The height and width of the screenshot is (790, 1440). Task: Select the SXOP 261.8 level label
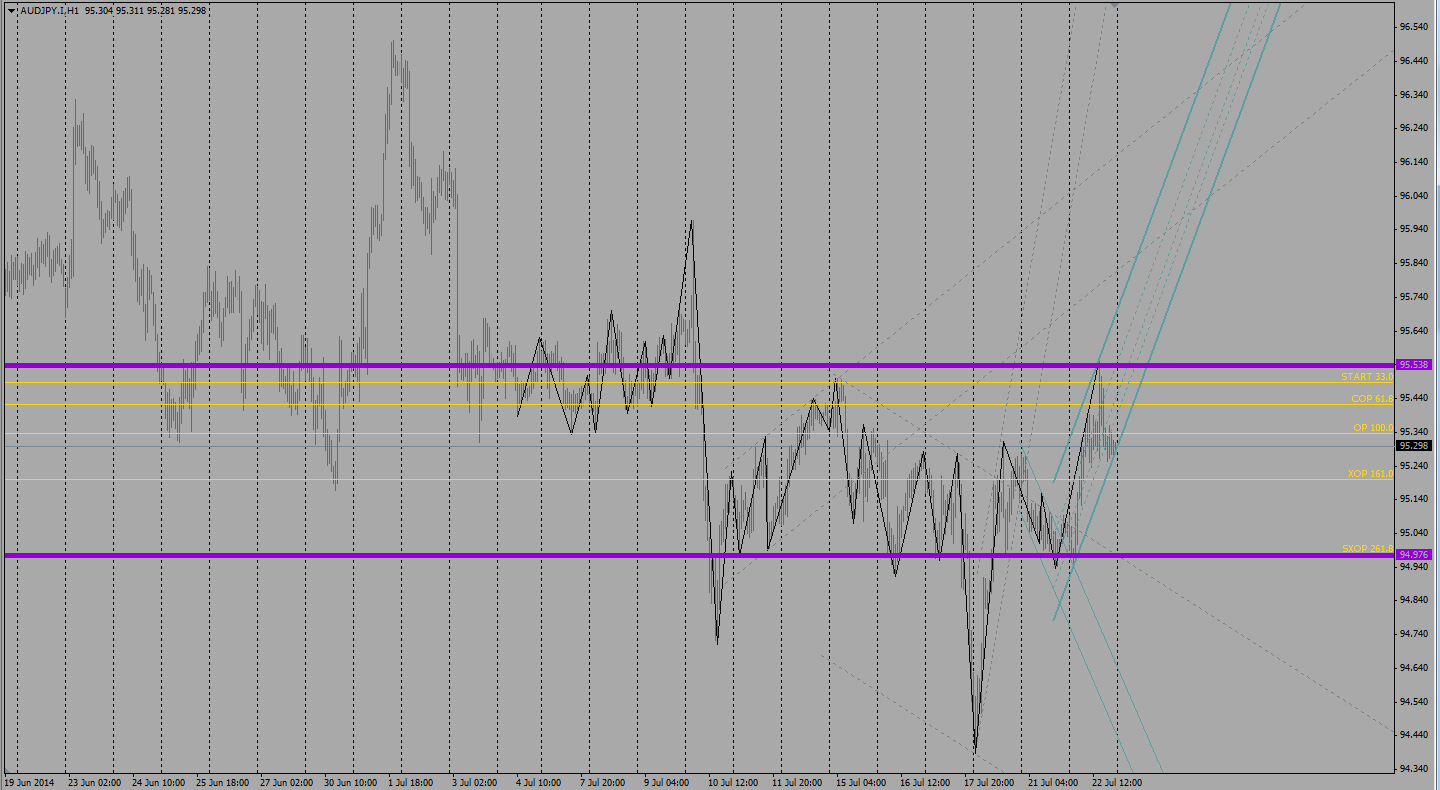(1366, 549)
